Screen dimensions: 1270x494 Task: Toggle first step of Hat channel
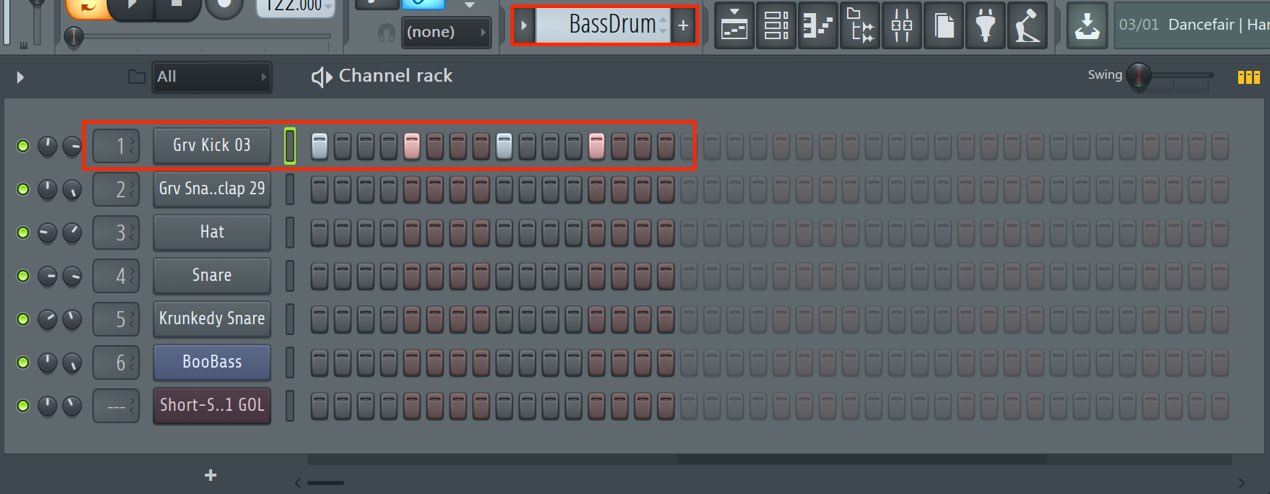320,233
